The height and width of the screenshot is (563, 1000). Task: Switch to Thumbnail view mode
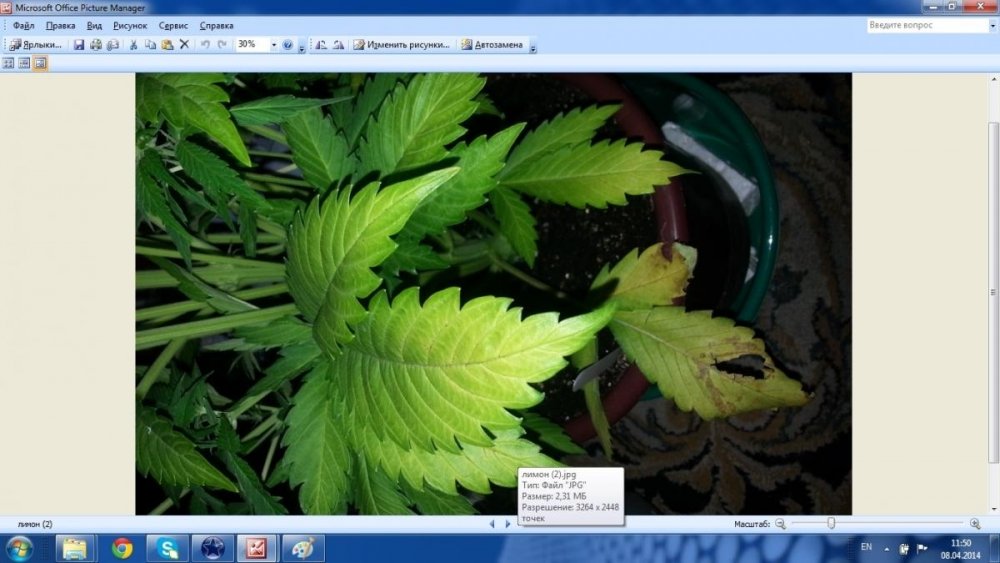click(x=8, y=63)
